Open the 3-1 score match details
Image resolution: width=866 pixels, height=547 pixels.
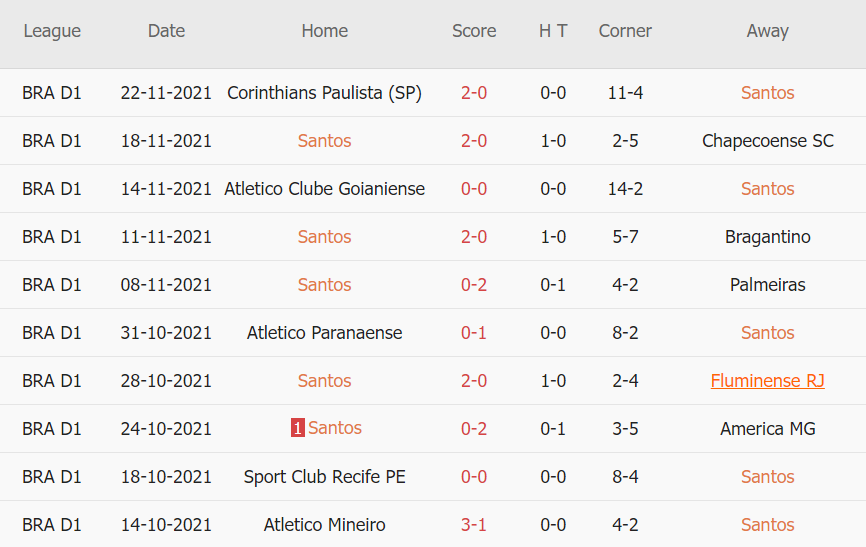point(474,525)
